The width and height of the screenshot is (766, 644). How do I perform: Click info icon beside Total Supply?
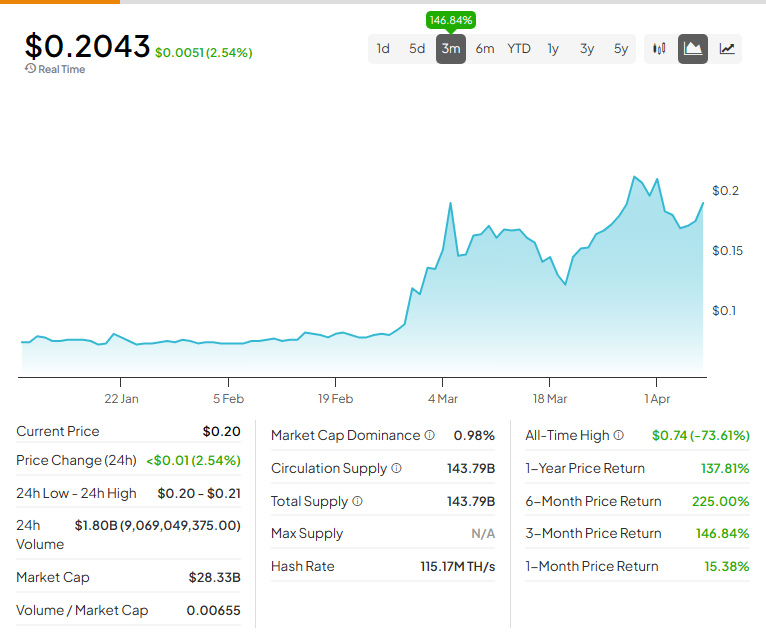pyautogui.click(x=358, y=501)
